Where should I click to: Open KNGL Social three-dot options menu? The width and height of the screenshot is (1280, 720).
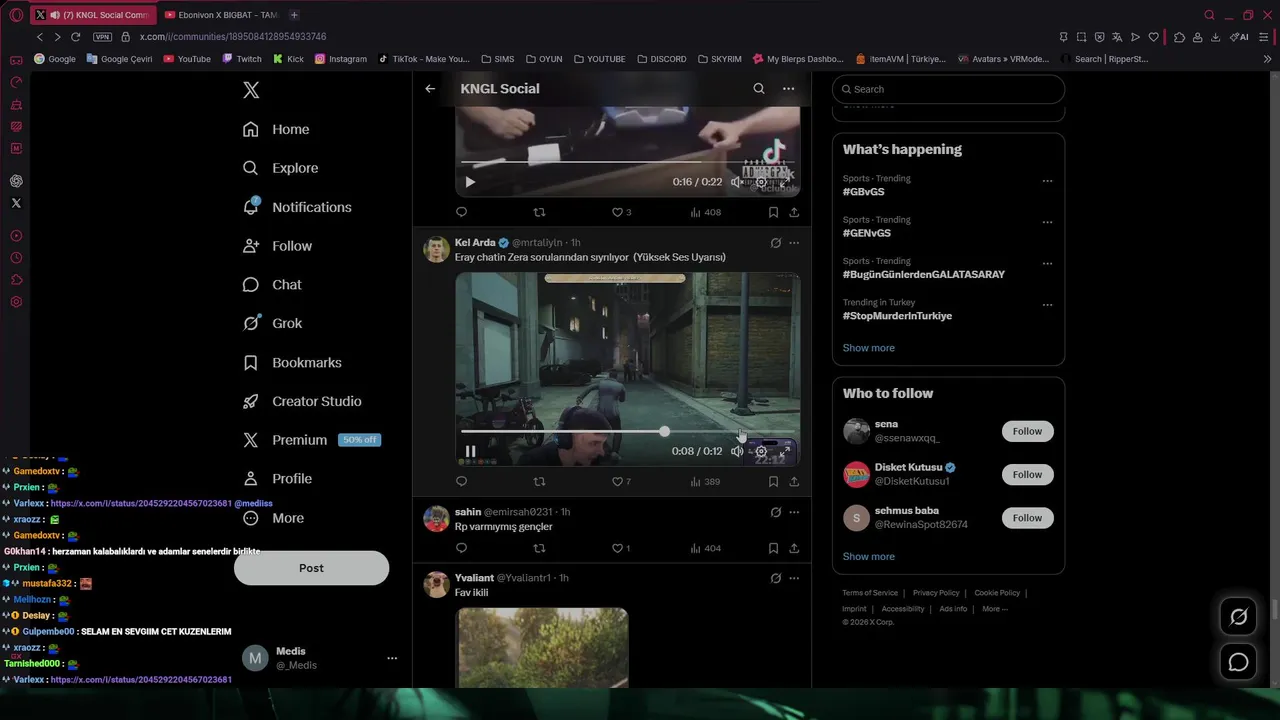coord(789,89)
